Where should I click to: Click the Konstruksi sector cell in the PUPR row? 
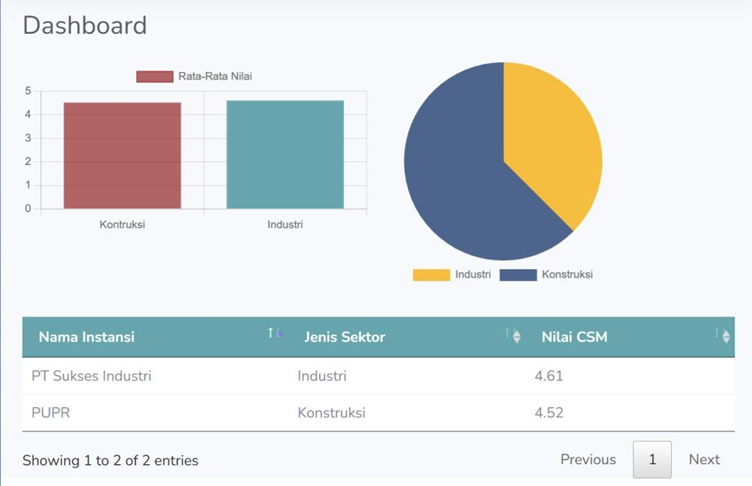[331, 412]
